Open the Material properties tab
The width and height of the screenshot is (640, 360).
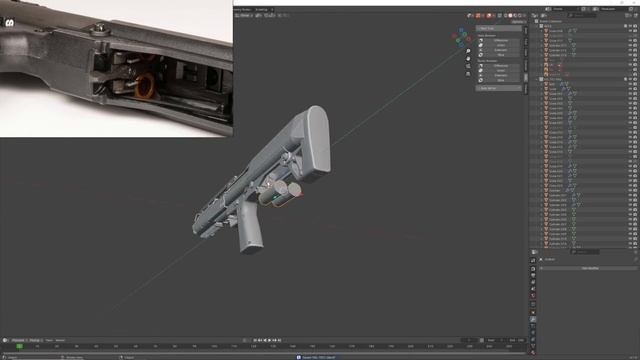point(533,352)
